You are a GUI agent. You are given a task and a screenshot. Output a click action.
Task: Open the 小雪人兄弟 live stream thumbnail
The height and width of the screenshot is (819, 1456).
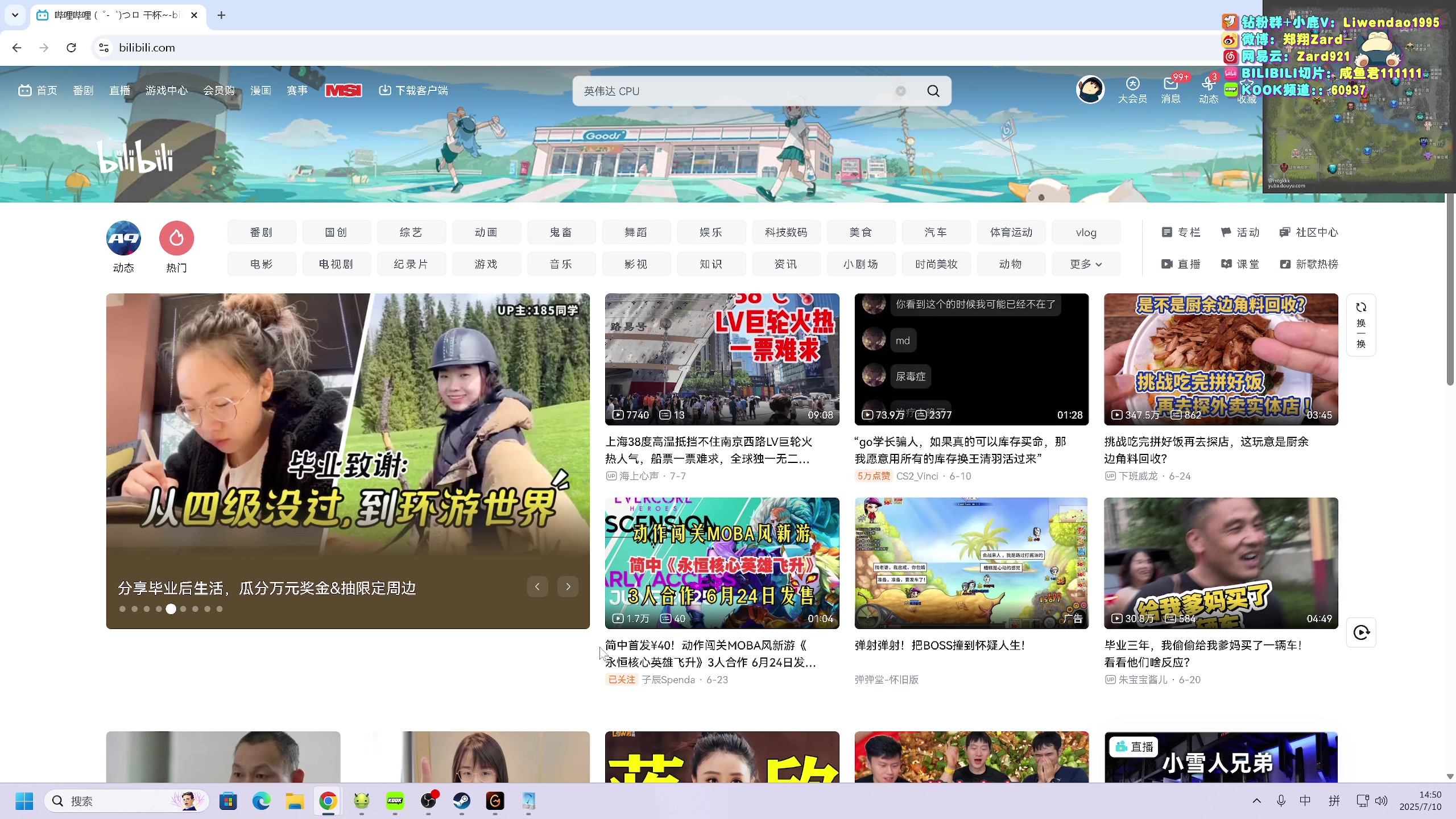pyautogui.click(x=1221, y=757)
